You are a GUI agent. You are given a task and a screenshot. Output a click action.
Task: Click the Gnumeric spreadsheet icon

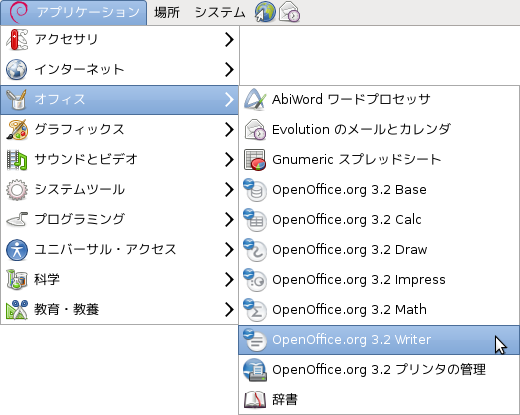pos(255,160)
